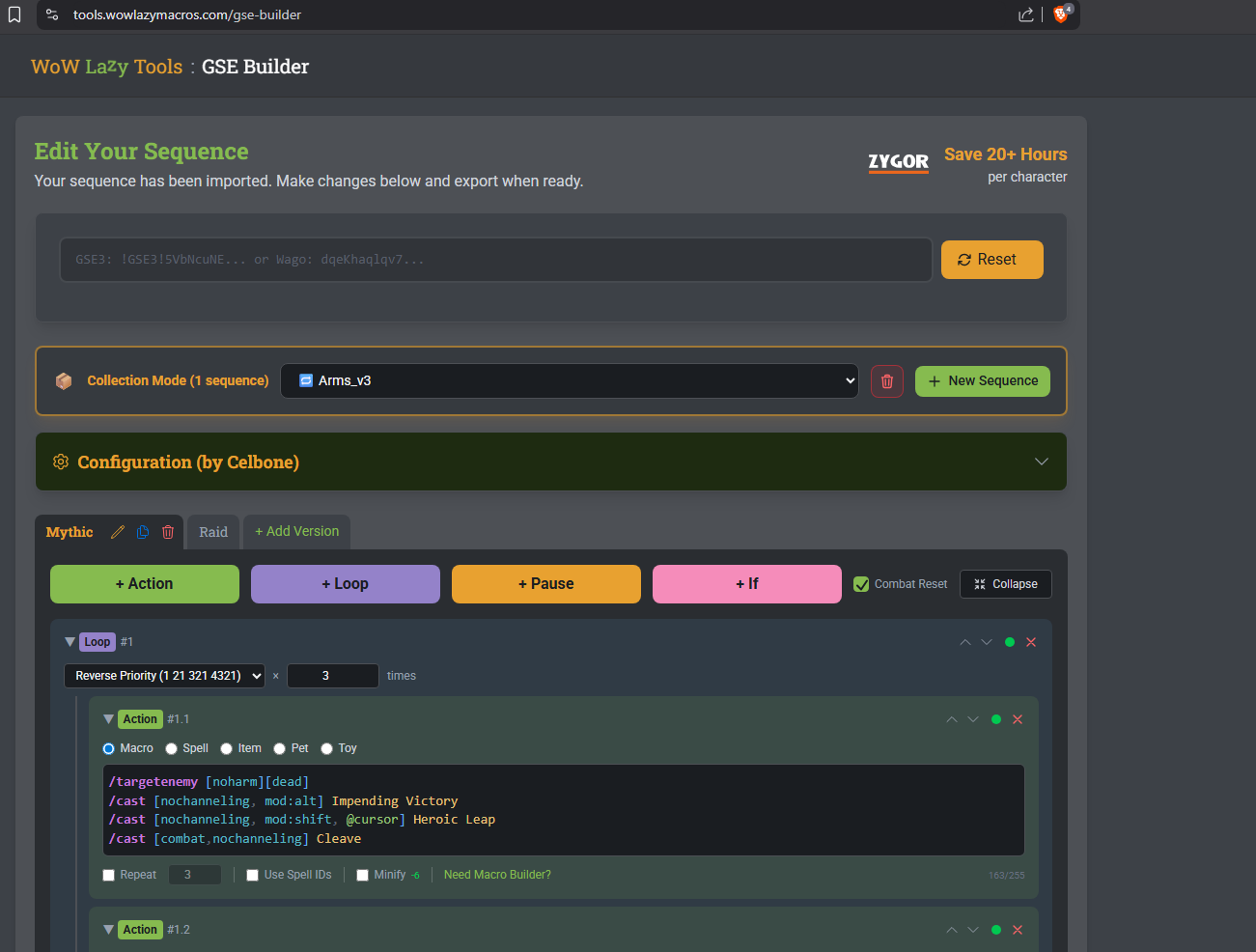Uncheck the Combat Reset checkbox
The width and height of the screenshot is (1256, 952).
coord(861,584)
